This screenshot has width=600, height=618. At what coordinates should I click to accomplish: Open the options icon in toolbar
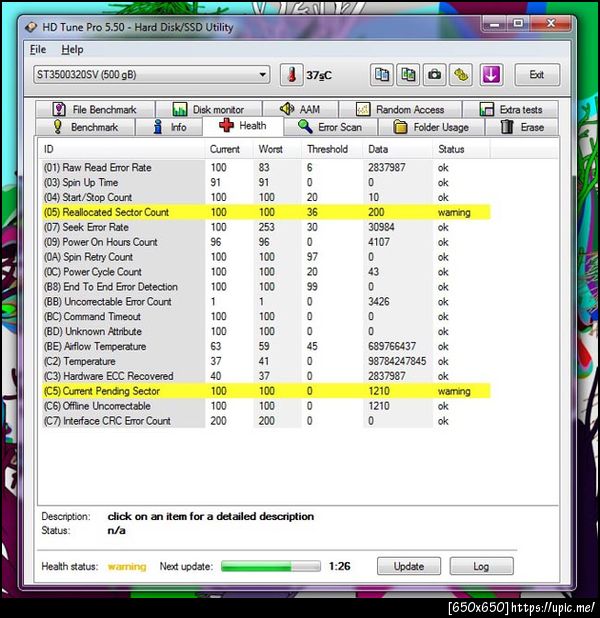point(461,74)
